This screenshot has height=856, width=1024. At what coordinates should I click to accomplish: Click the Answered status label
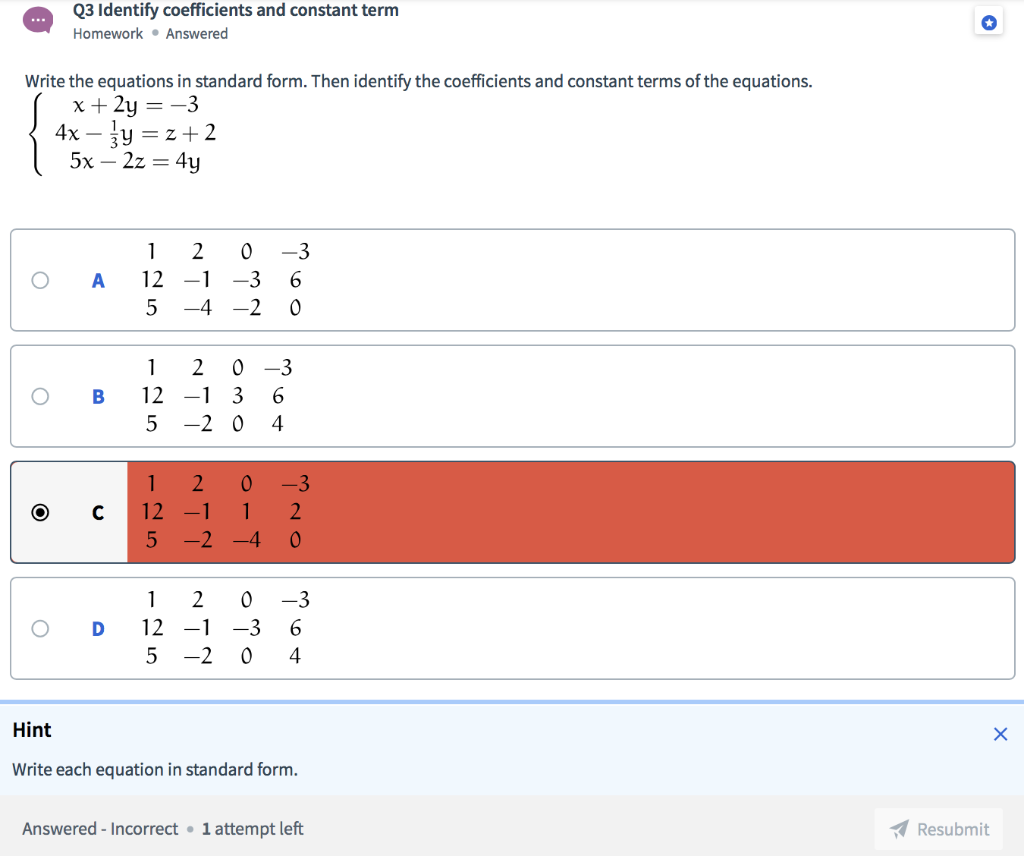[197, 33]
